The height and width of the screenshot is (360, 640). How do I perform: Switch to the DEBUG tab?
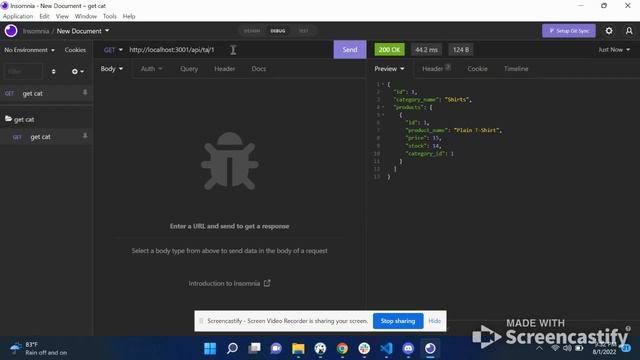pyautogui.click(x=278, y=31)
